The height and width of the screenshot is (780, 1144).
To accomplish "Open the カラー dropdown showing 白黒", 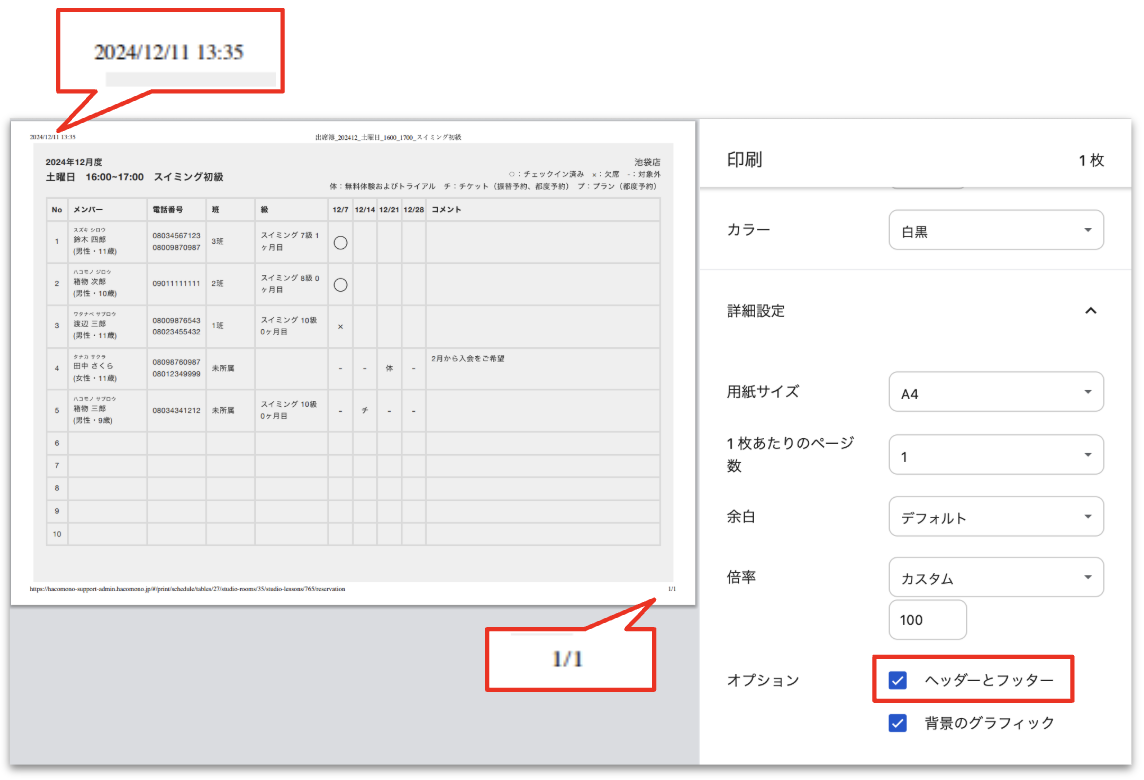I will click(996, 231).
